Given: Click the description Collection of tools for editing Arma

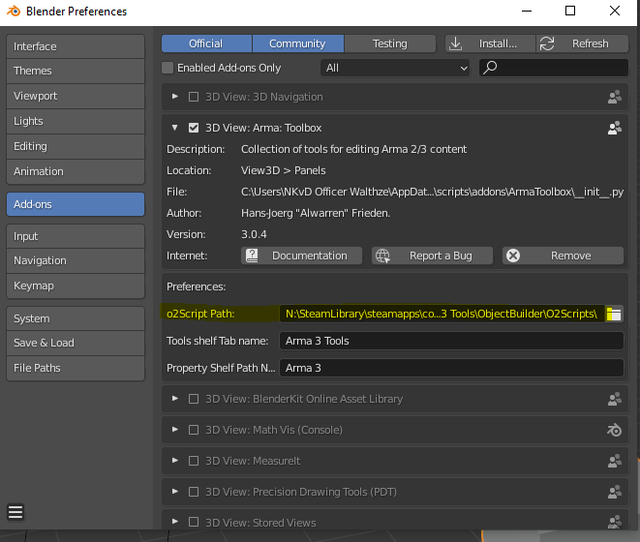Looking at the screenshot, I should [354, 149].
